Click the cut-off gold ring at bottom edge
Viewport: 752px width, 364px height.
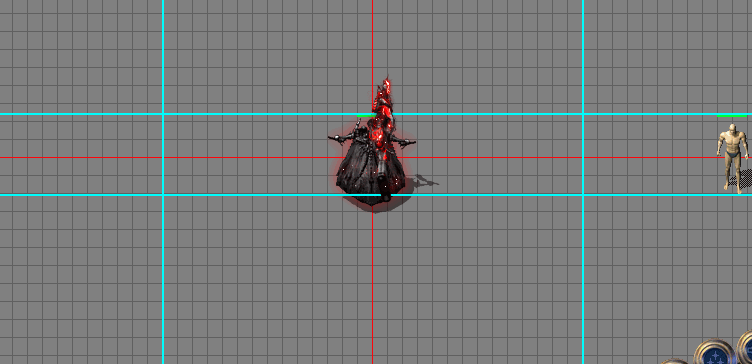click(675, 361)
